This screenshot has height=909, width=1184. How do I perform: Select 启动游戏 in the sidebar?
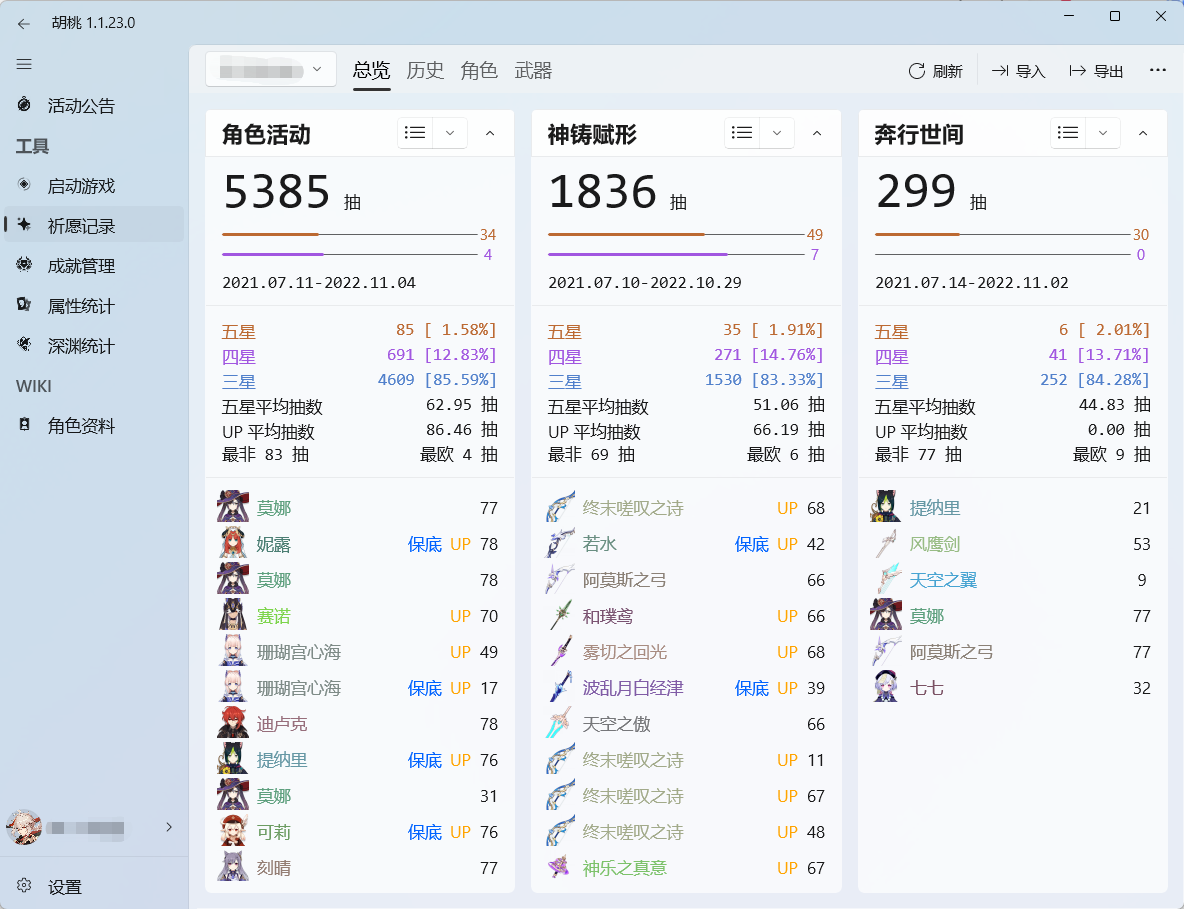(x=80, y=186)
